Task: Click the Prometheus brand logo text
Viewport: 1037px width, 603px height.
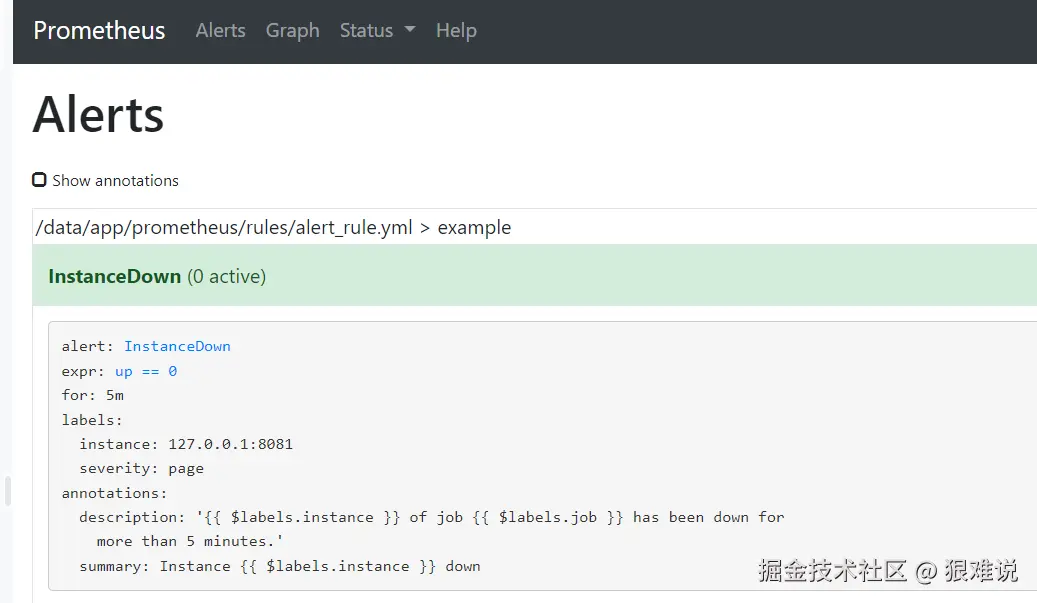Action: 99,31
